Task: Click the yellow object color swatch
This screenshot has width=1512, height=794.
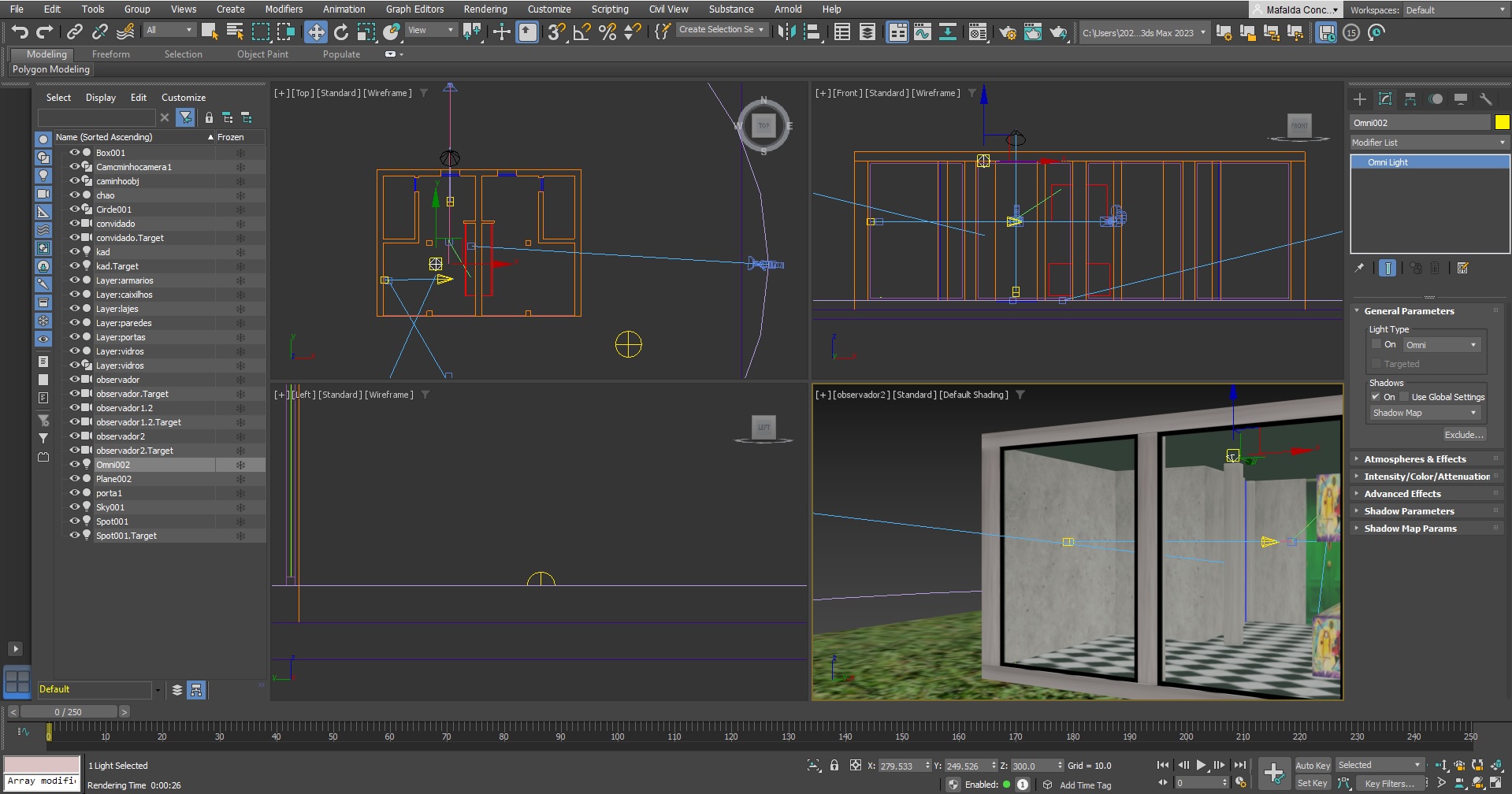Action: 1502,122
